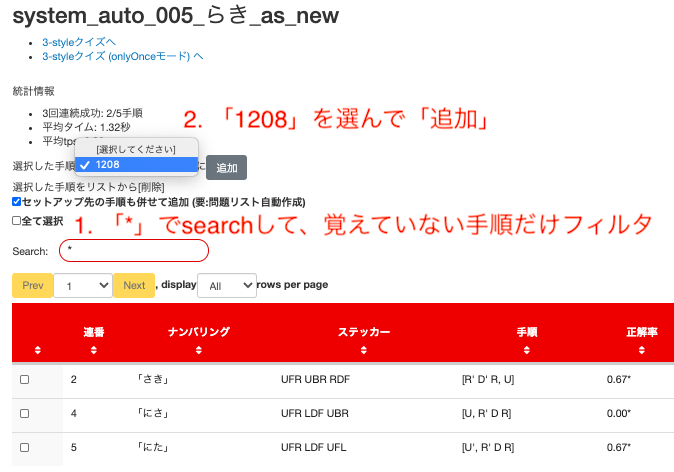Click the algorithm [R' D' R, U]

click(x=488, y=379)
